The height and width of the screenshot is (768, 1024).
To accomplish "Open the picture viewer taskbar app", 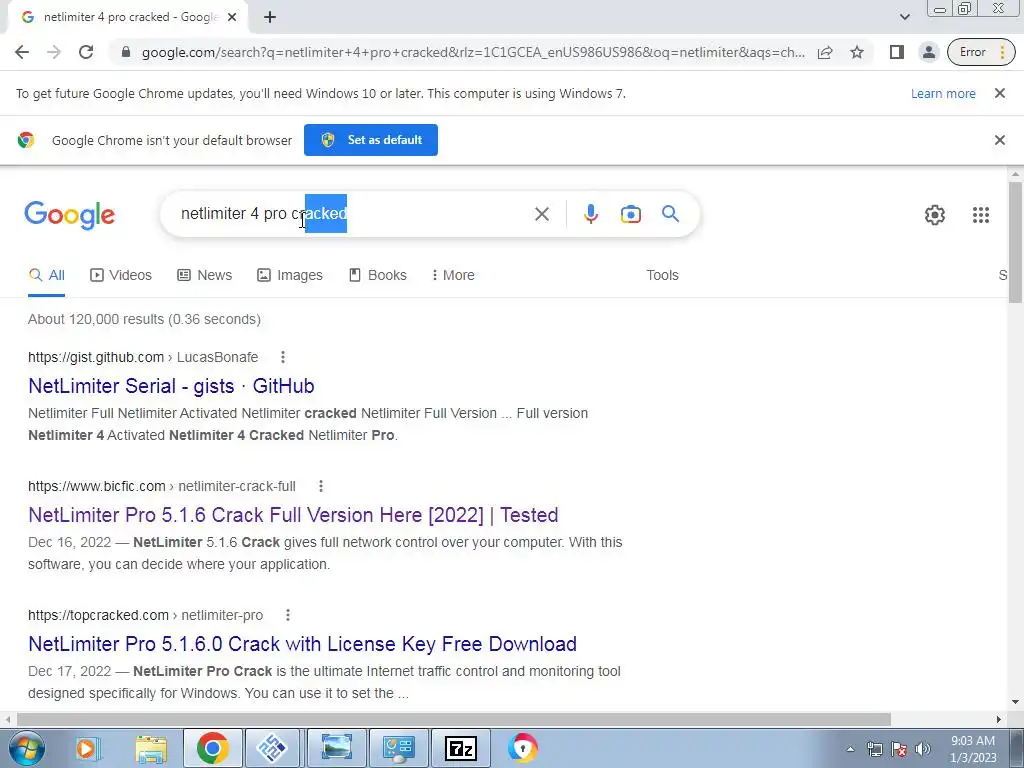I will click(336, 748).
